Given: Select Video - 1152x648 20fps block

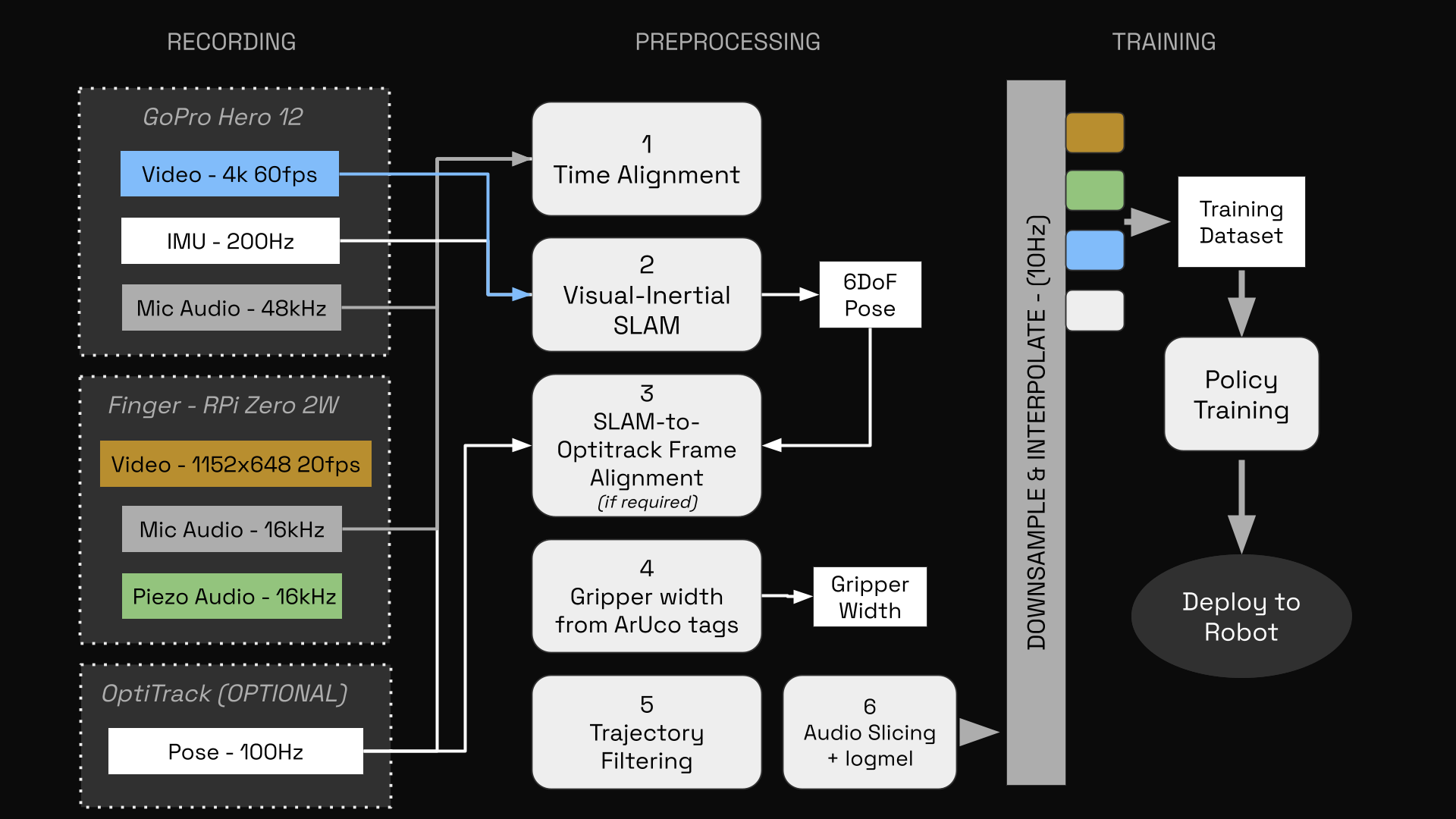Looking at the screenshot, I should click(x=236, y=463).
